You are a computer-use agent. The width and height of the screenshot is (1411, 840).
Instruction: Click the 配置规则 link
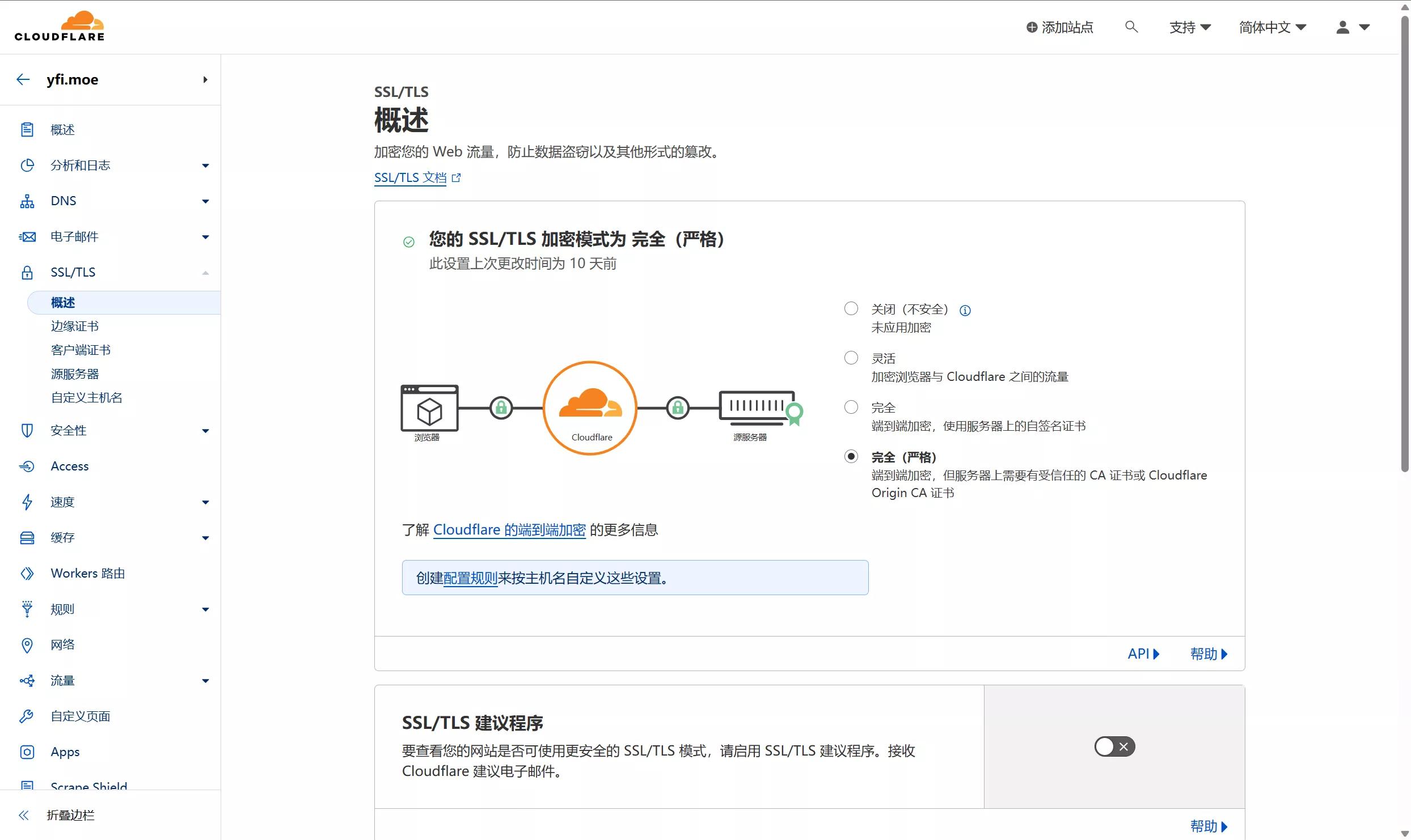[470, 578]
